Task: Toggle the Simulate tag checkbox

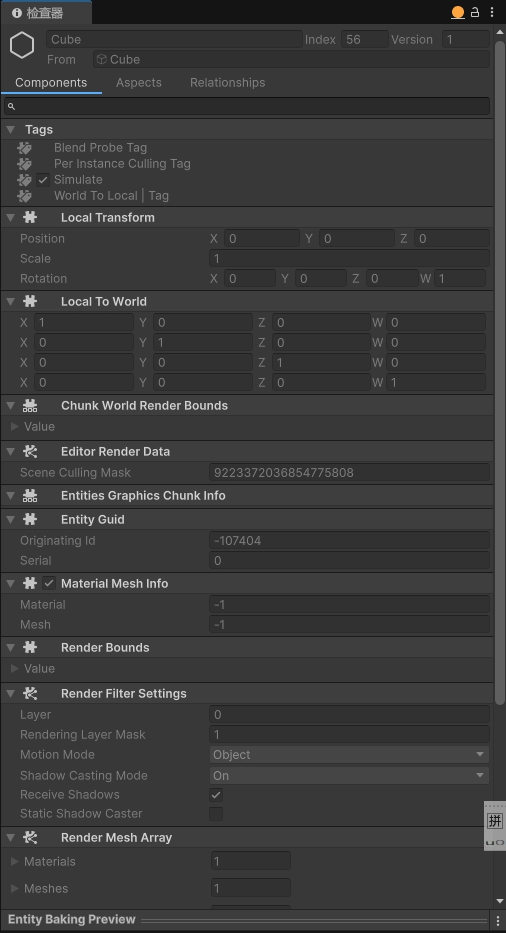Action: coord(43,180)
